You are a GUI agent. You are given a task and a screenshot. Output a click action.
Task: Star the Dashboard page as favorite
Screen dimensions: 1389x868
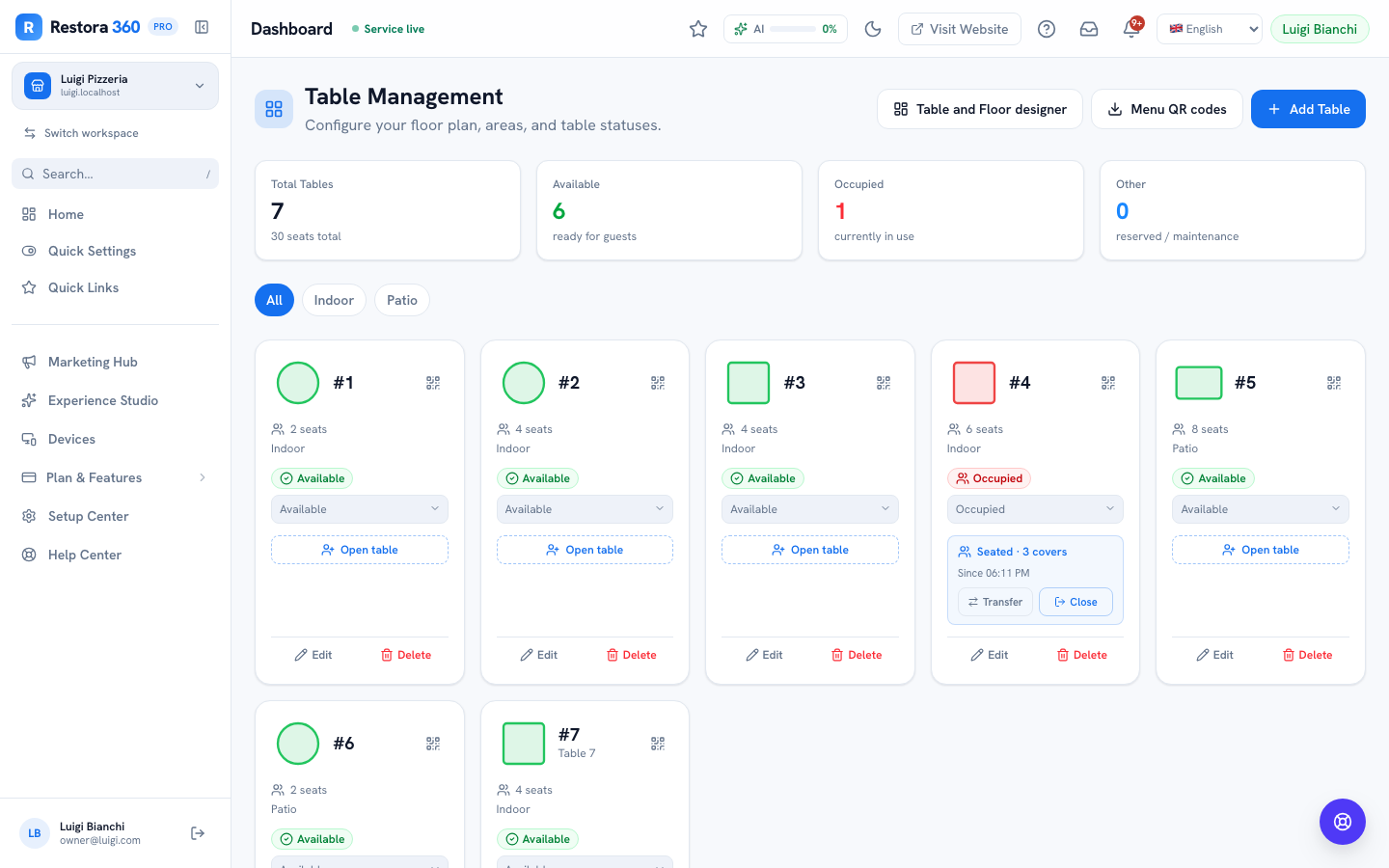(x=698, y=29)
